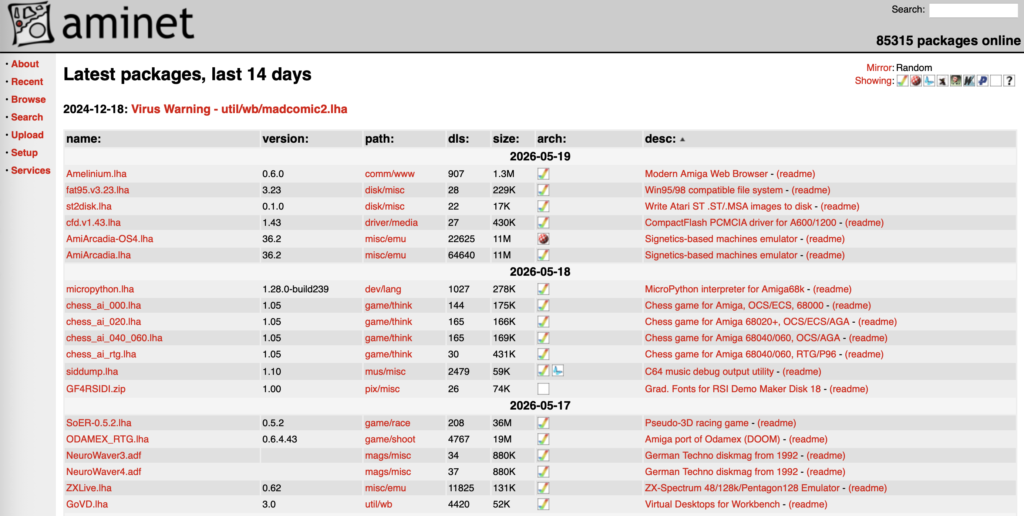Open the driver/media path link

pos(391,223)
